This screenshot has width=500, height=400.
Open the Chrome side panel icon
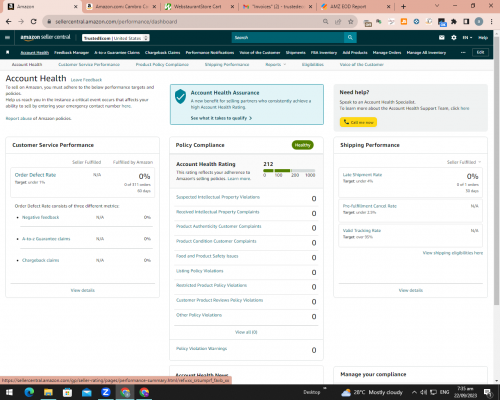[466, 22]
